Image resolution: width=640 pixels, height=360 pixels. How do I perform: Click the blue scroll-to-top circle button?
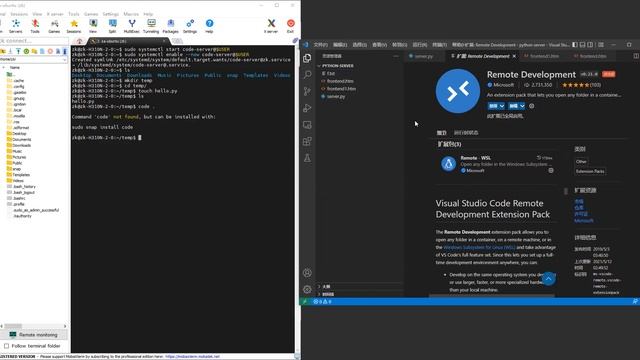click(549, 279)
